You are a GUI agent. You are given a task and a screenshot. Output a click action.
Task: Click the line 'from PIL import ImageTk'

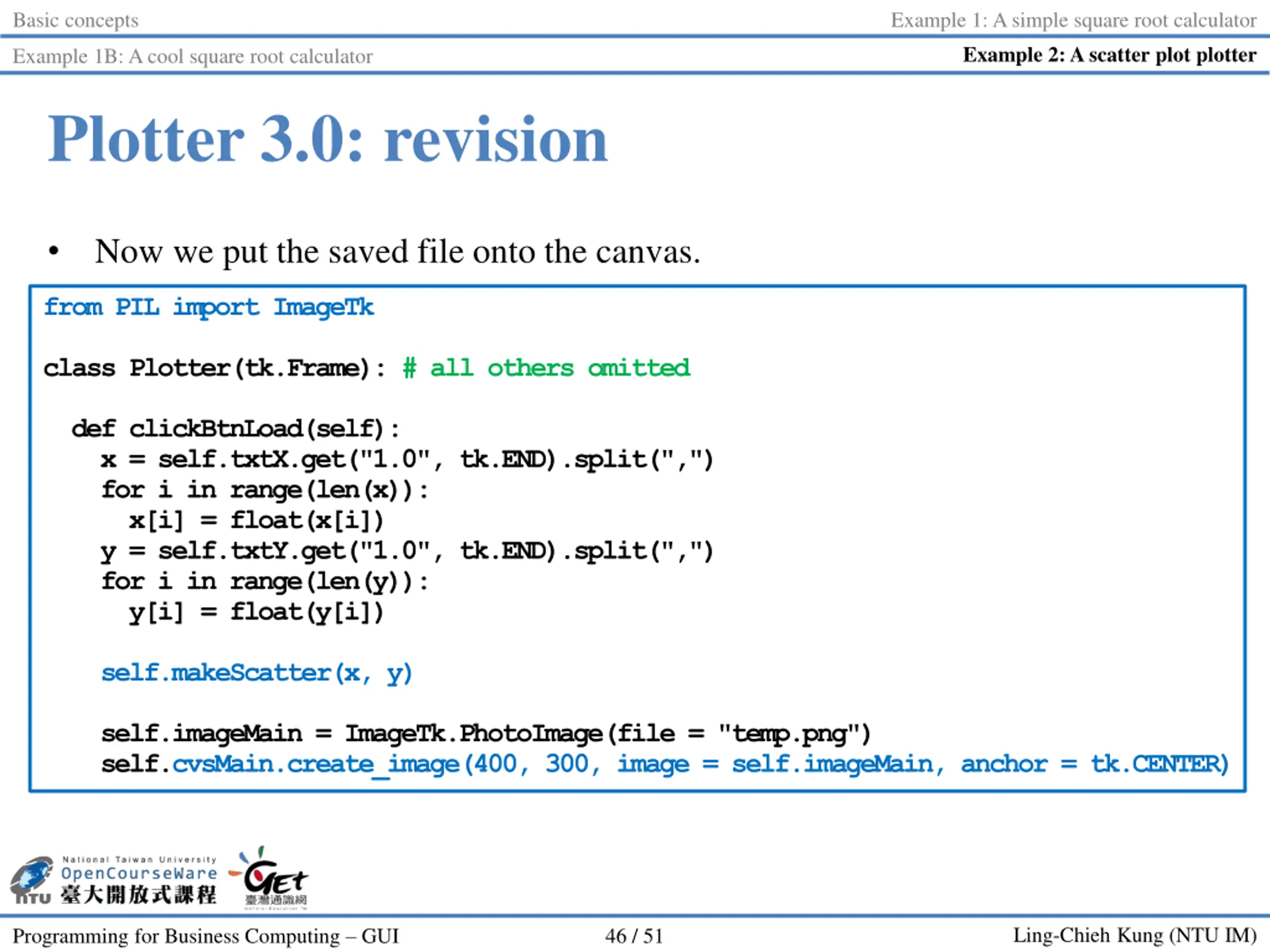click(209, 307)
